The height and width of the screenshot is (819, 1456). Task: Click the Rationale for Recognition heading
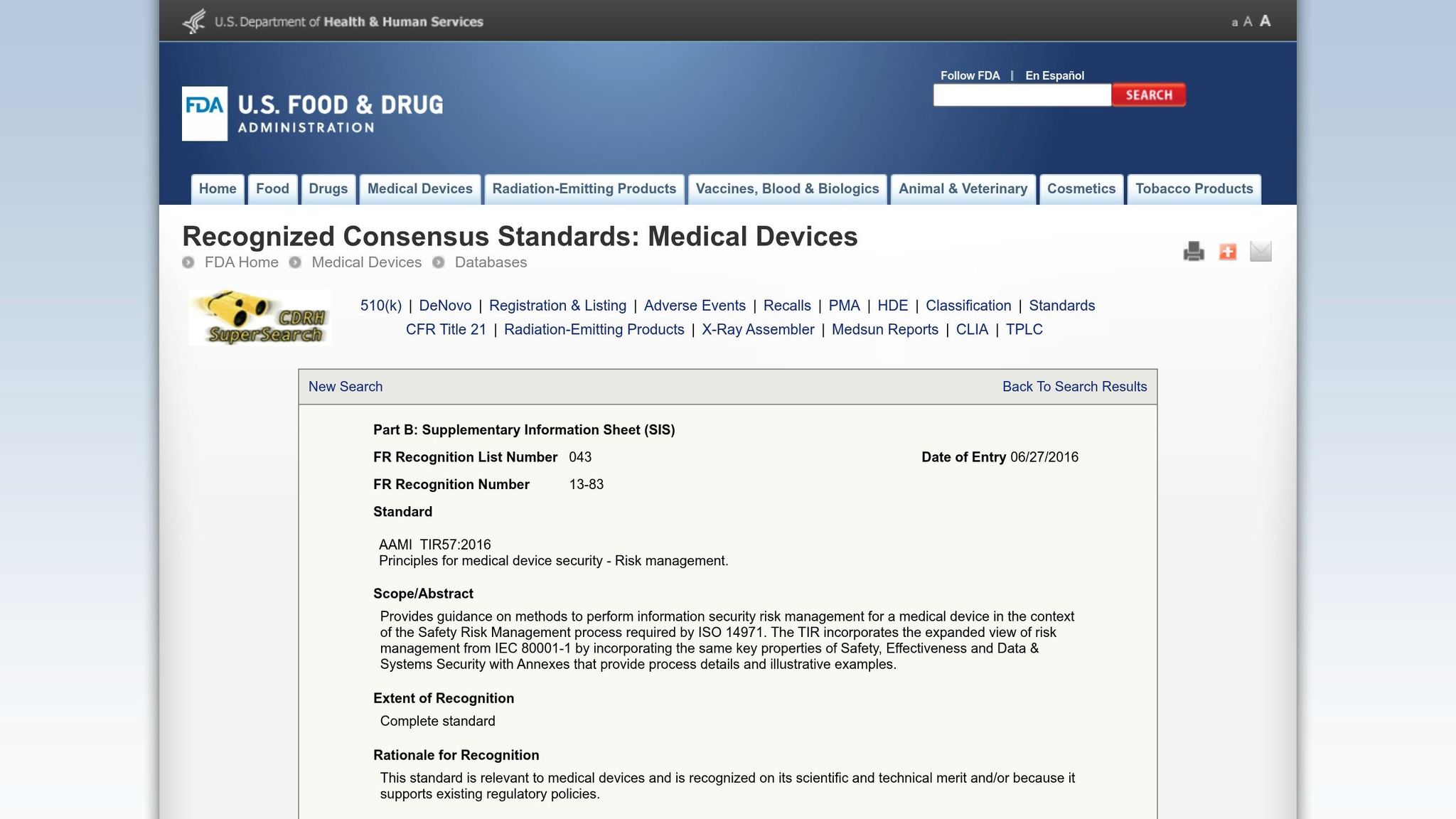tap(456, 755)
